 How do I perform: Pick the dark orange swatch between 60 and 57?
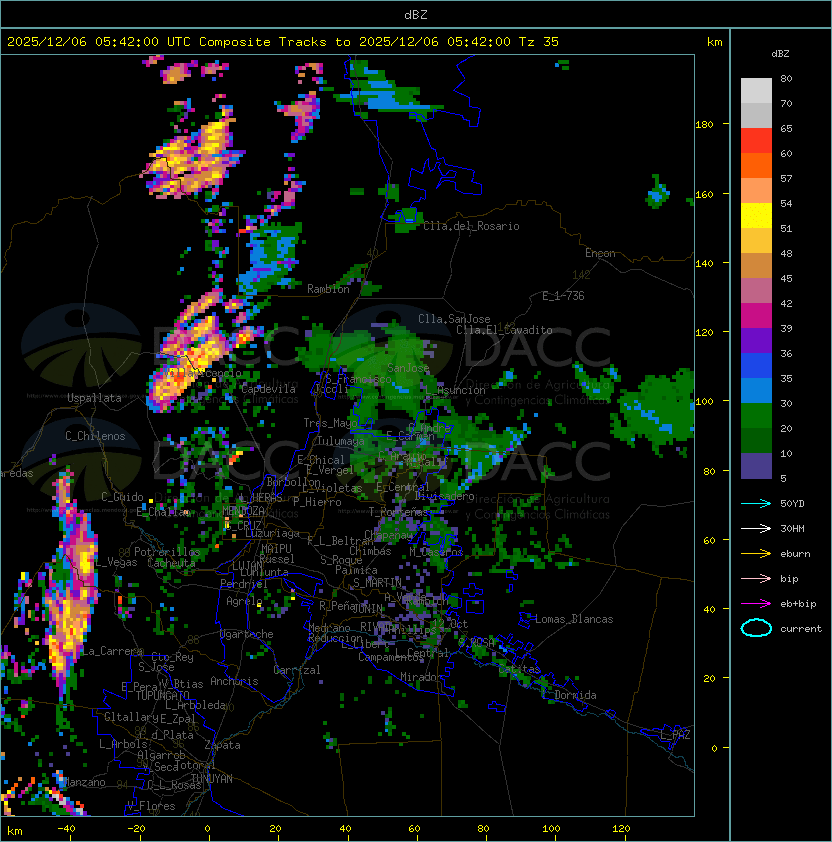756,165
